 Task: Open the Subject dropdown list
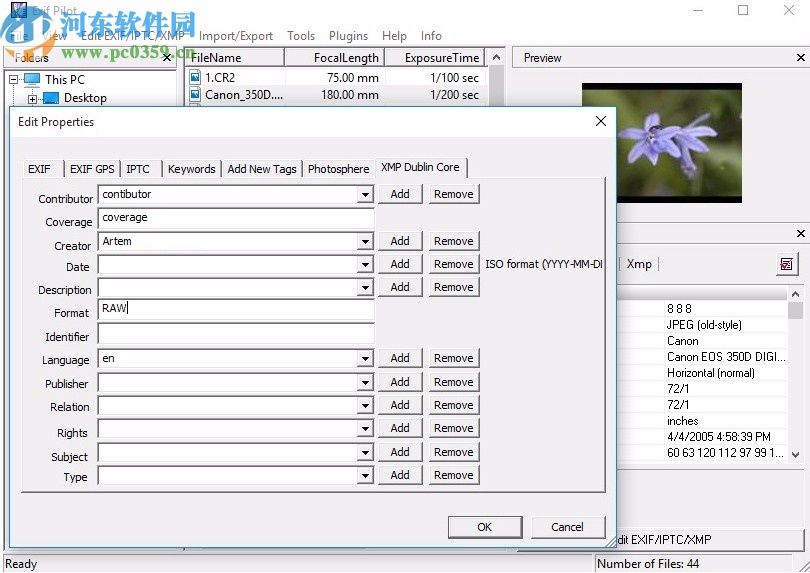(365, 452)
